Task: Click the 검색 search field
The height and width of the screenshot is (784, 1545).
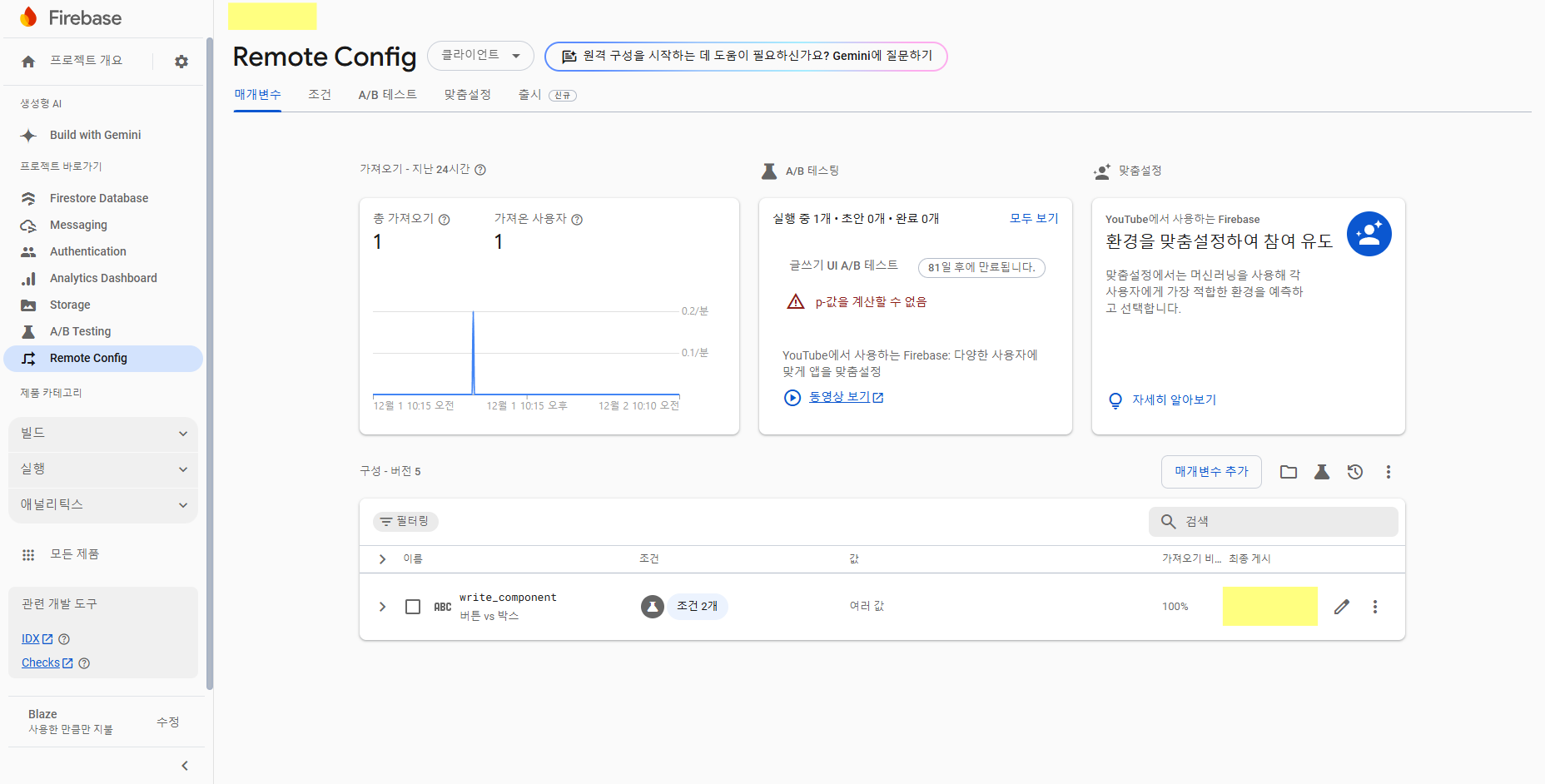Action: (1274, 522)
